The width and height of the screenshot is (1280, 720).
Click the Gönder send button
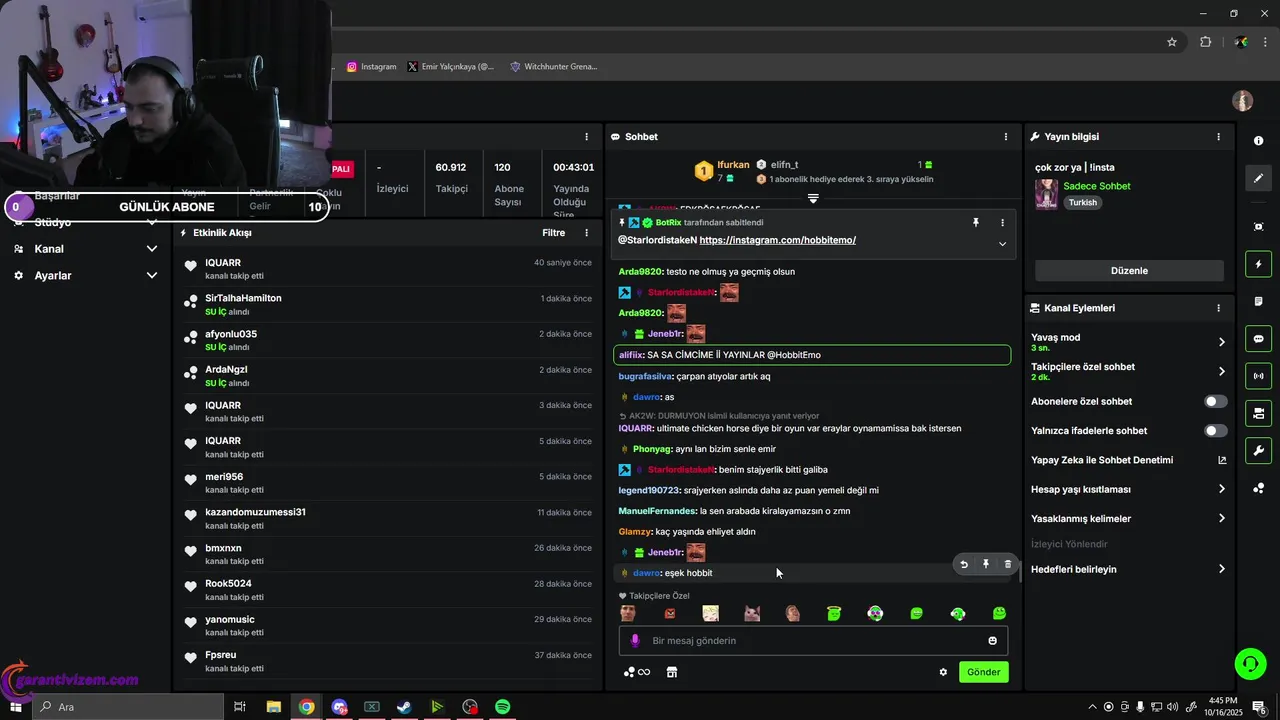pyautogui.click(x=983, y=672)
